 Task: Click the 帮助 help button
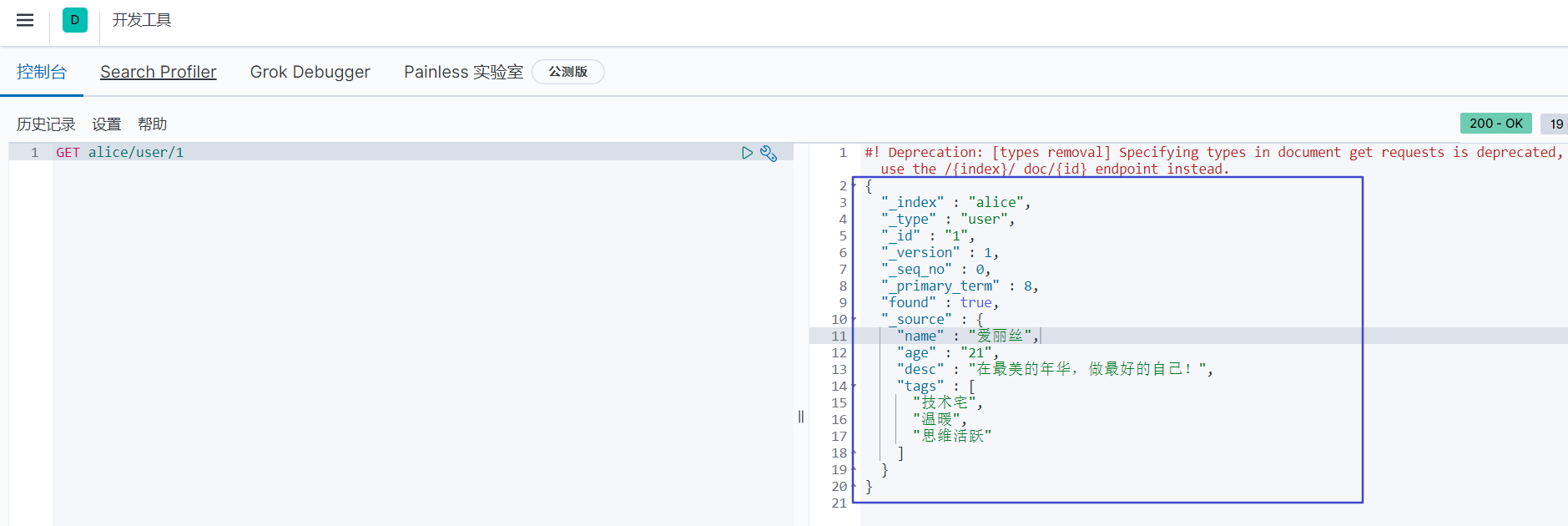(153, 124)
